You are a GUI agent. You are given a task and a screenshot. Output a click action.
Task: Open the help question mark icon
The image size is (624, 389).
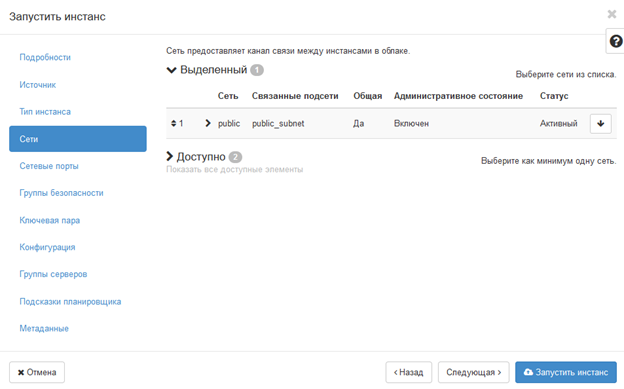616,41
